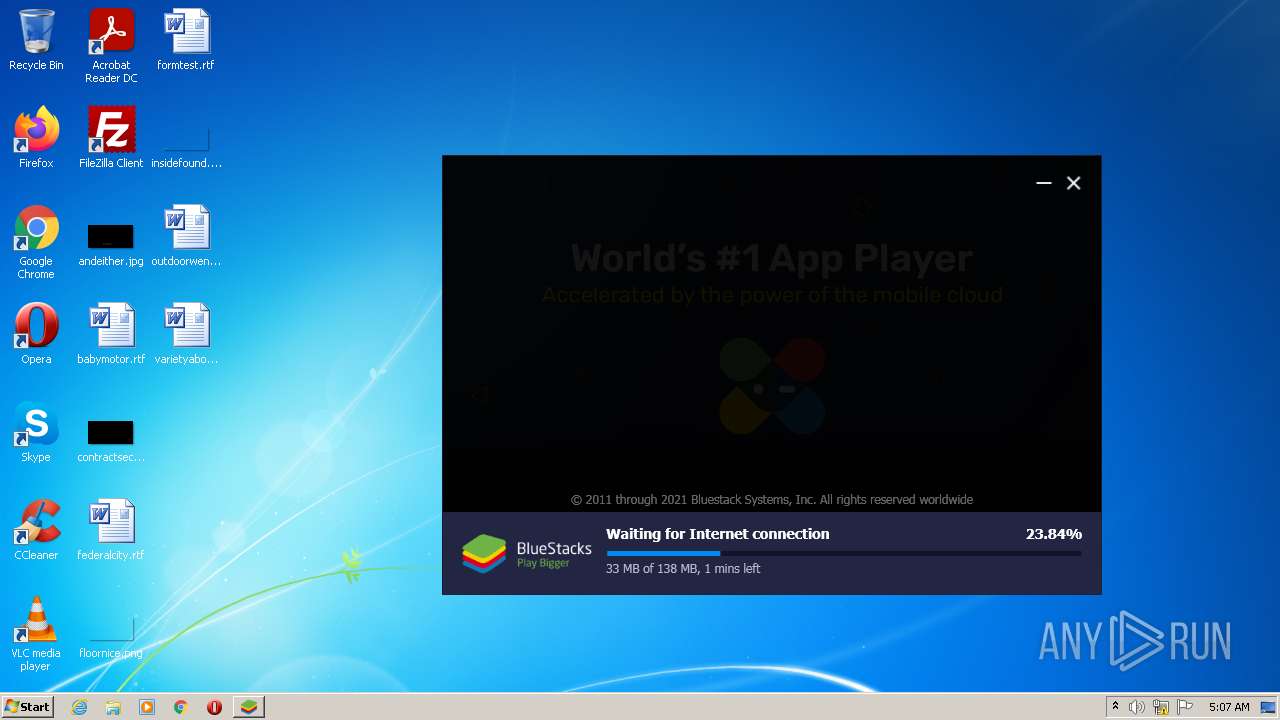
Task: Click the BlueStacks download progress bar
Action: point(844,553)
